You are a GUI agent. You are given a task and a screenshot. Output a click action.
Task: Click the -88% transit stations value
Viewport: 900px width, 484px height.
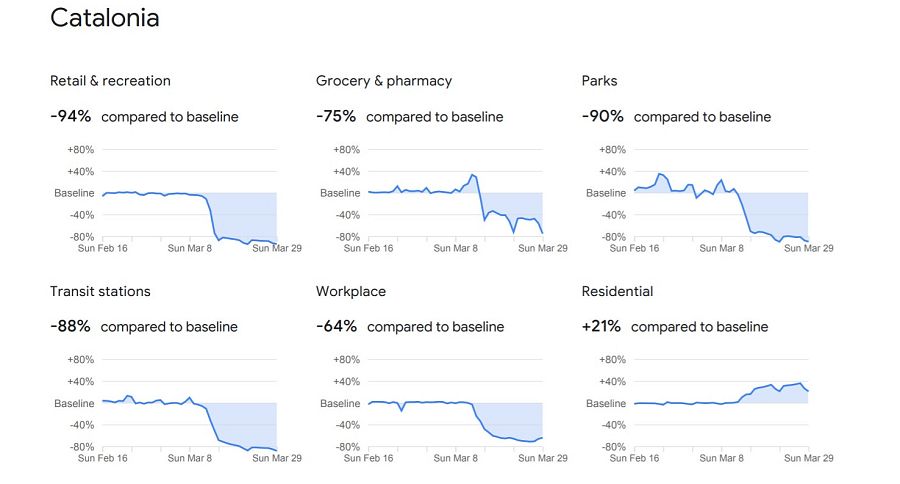(70, 327)
